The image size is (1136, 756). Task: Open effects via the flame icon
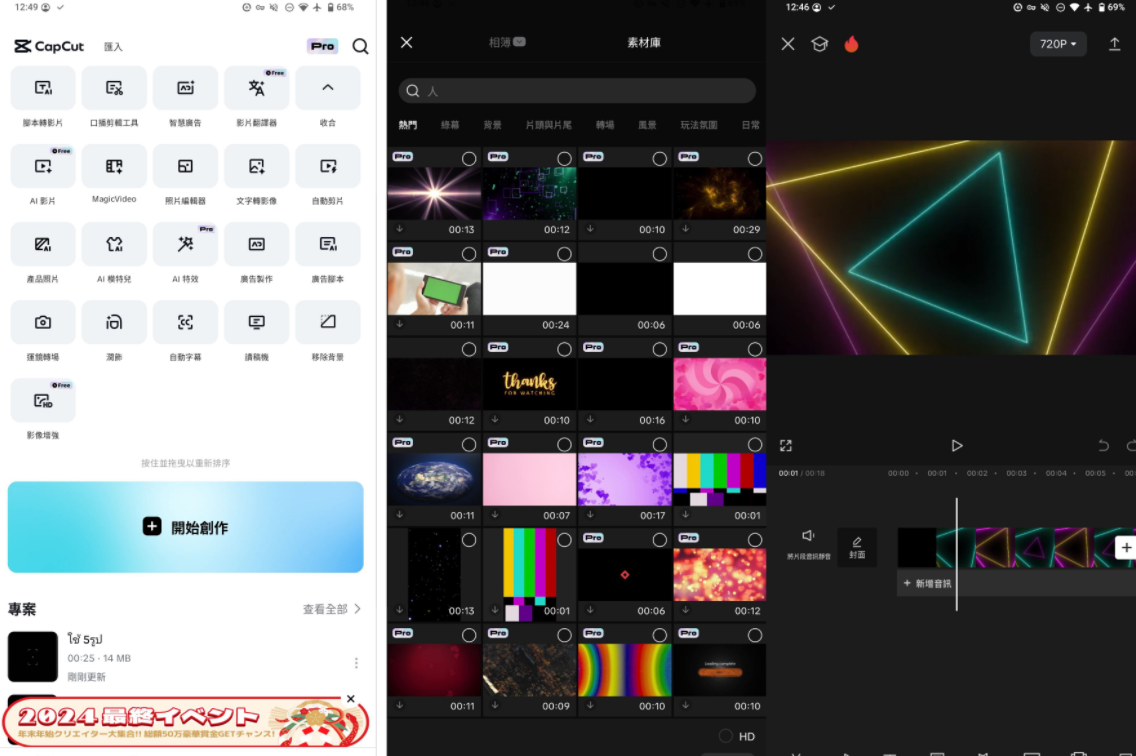tap(852, 44)
